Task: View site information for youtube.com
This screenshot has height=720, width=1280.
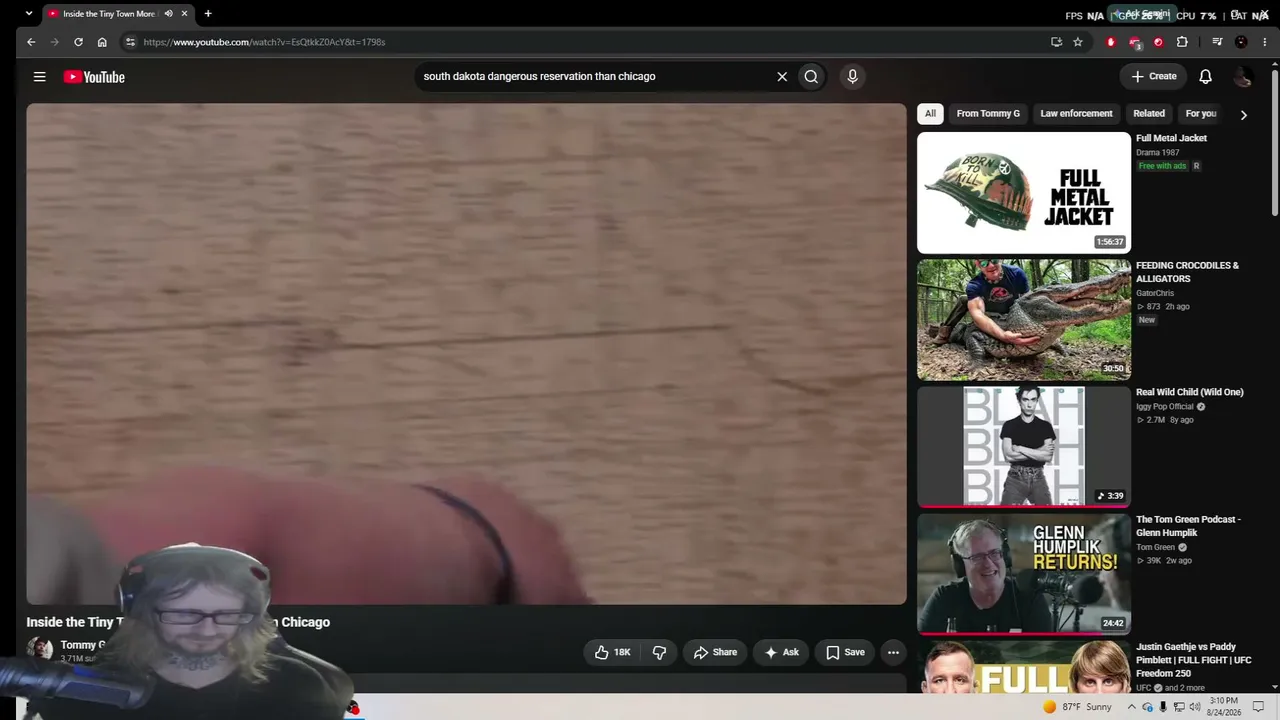Action: pyautogui.click(x=130, y=42)
